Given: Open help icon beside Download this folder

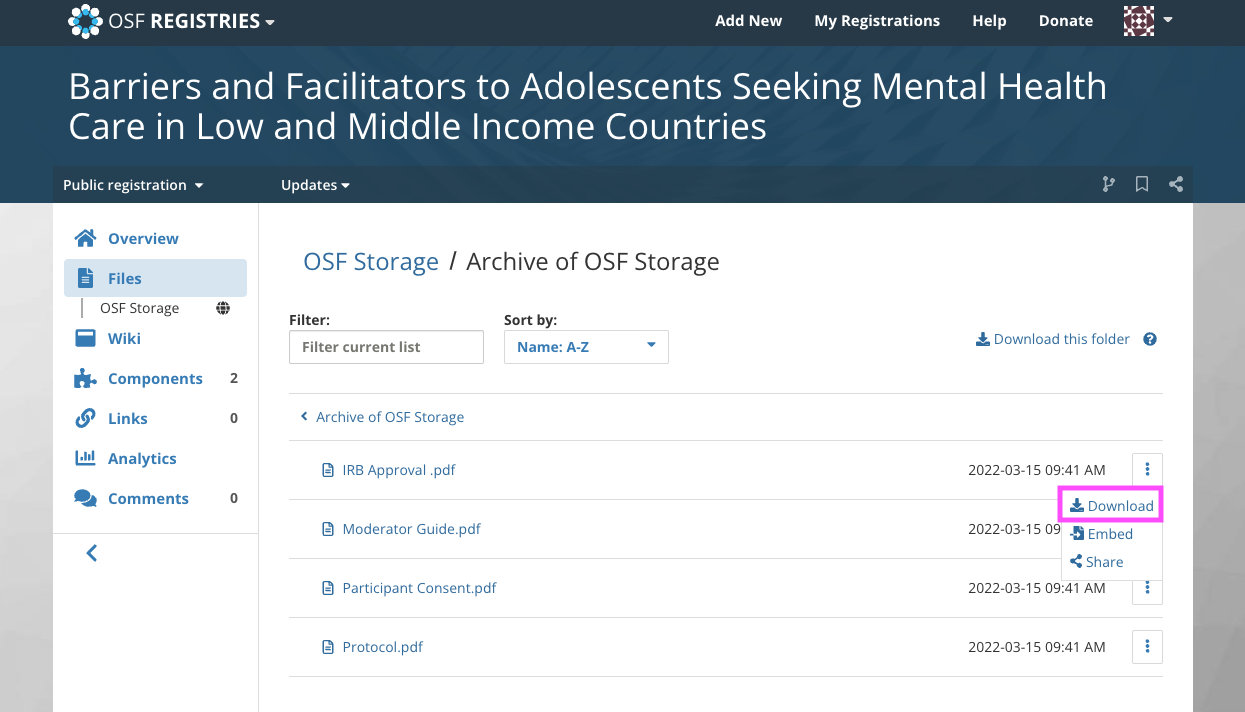Looking at the screenshot, I should pos(1150,339).
